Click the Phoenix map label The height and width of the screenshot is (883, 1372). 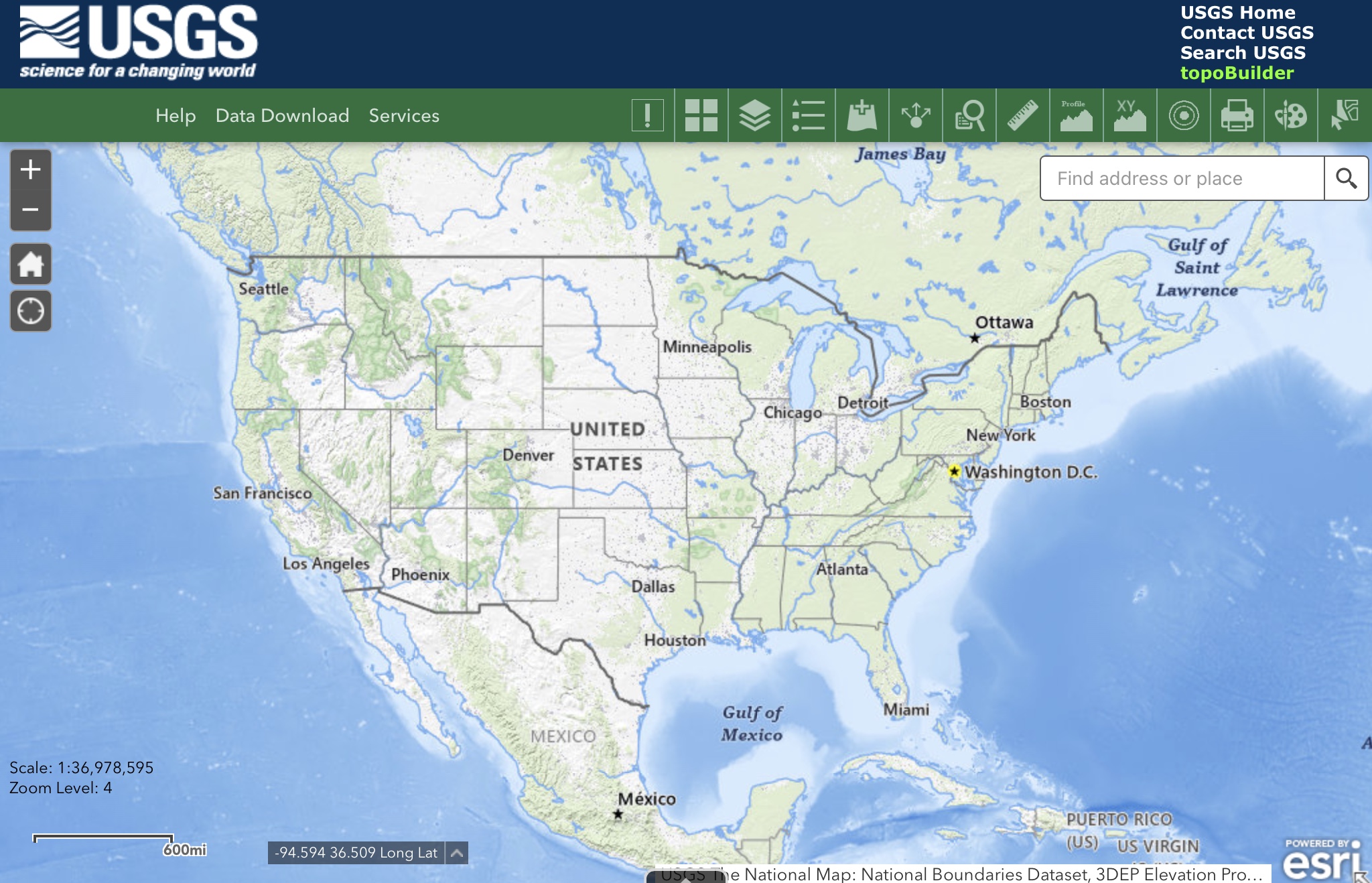click(x=420, y=574)
